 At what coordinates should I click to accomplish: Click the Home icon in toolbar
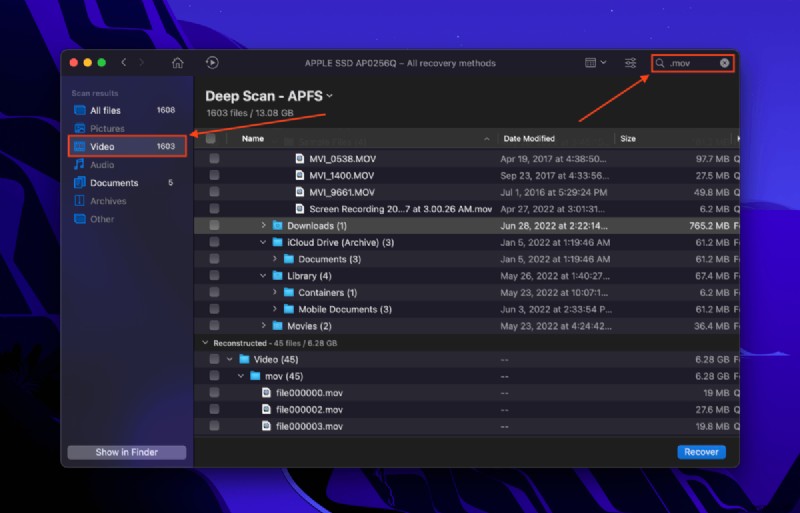(177, 63)
